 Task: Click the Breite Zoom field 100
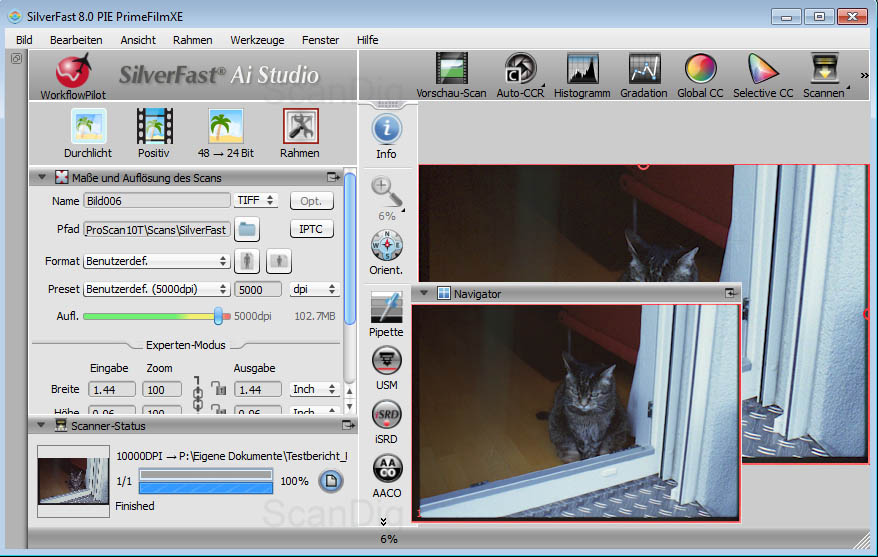tap(161, 389)
